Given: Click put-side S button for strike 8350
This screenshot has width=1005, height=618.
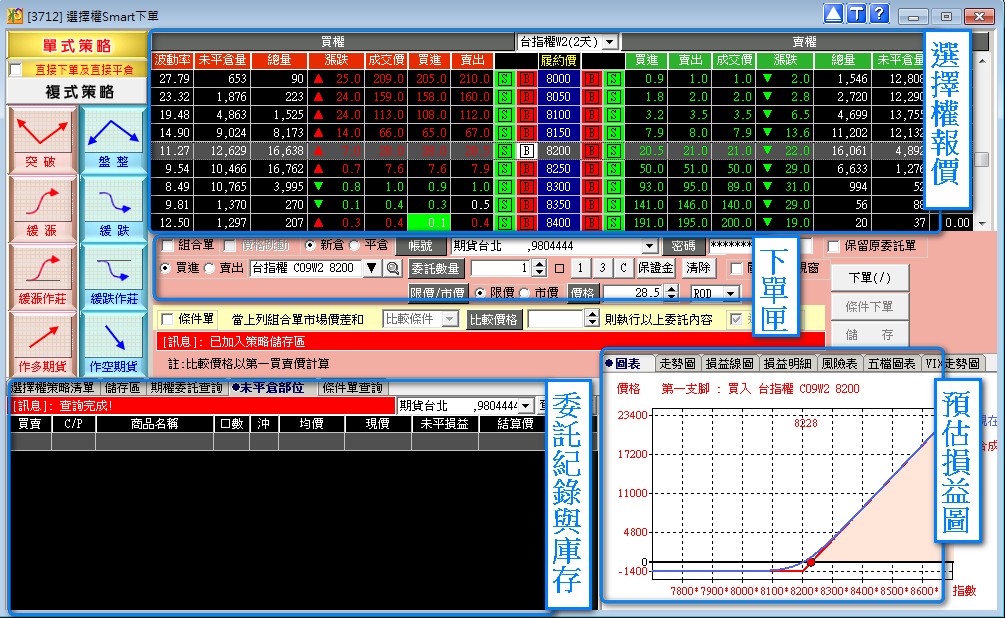Looking at the screenshot, I should (613, 205).
